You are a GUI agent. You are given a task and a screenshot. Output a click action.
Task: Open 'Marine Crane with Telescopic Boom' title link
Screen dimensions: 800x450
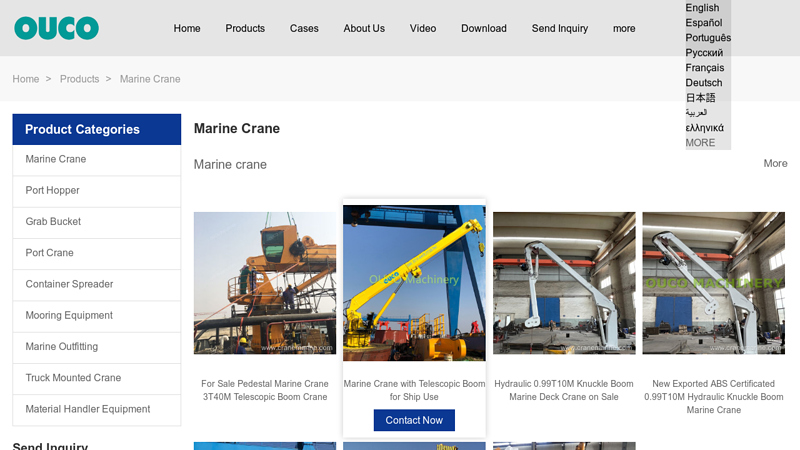tap(414, 390)
